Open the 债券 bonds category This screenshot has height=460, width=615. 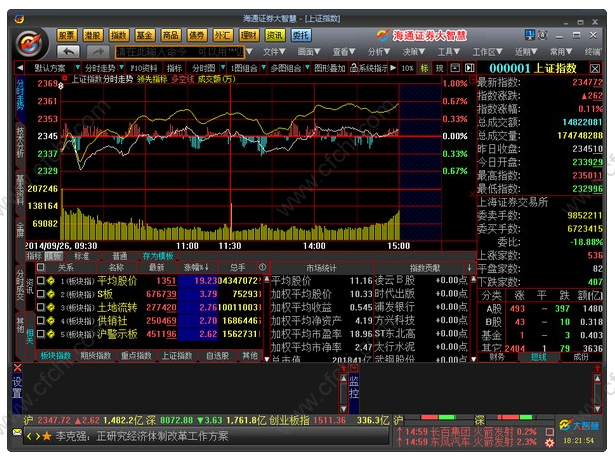197,36
